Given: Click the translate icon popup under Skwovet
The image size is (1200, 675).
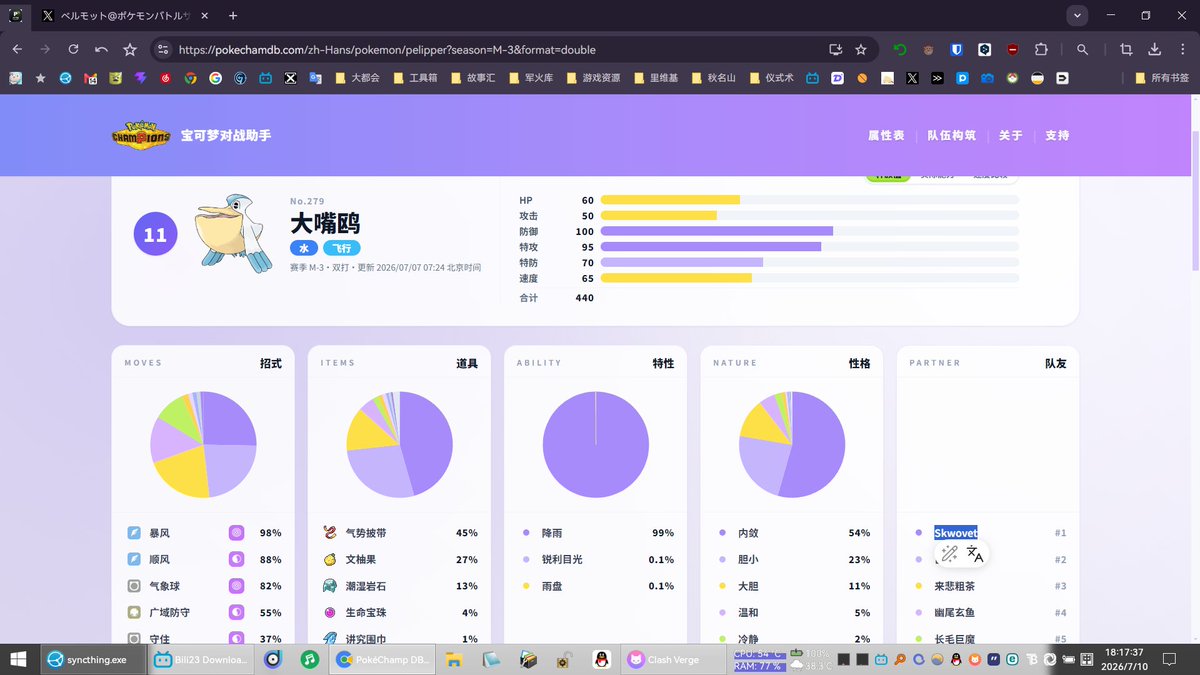Looking at the screenshot, I should coord(975,554).
